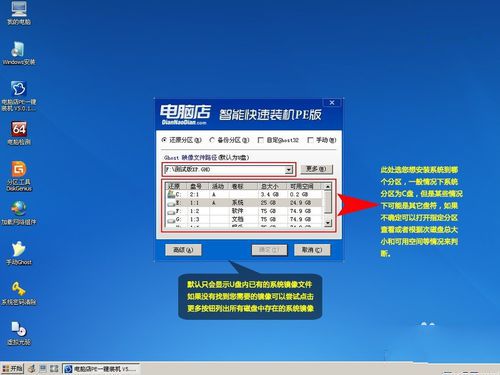Viewport: 500px width, 375px height.
Task: Open the 系统密码清除 key icon
Action: click(19, 293)
